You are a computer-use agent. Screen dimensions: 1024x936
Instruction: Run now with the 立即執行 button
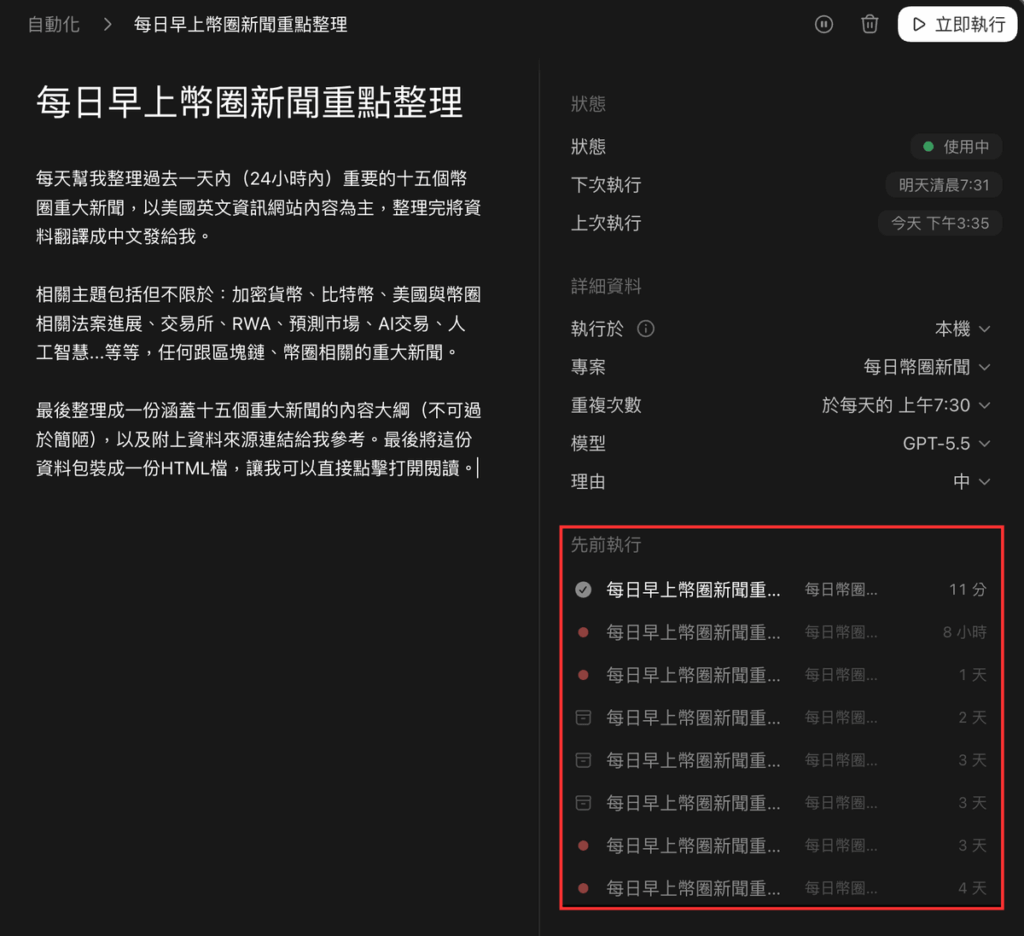[x=957, y=25]
